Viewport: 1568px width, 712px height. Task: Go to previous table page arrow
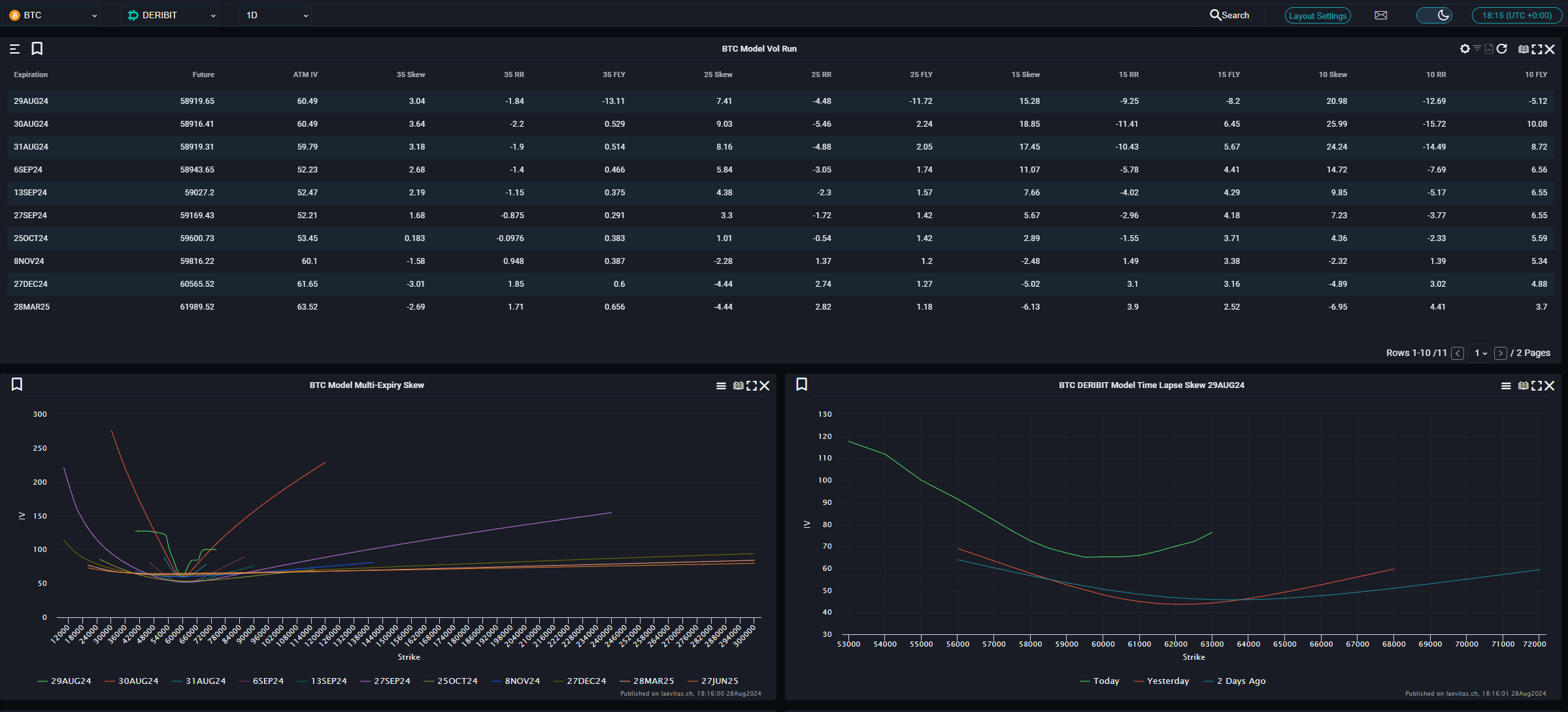[x=1458, y=353]
